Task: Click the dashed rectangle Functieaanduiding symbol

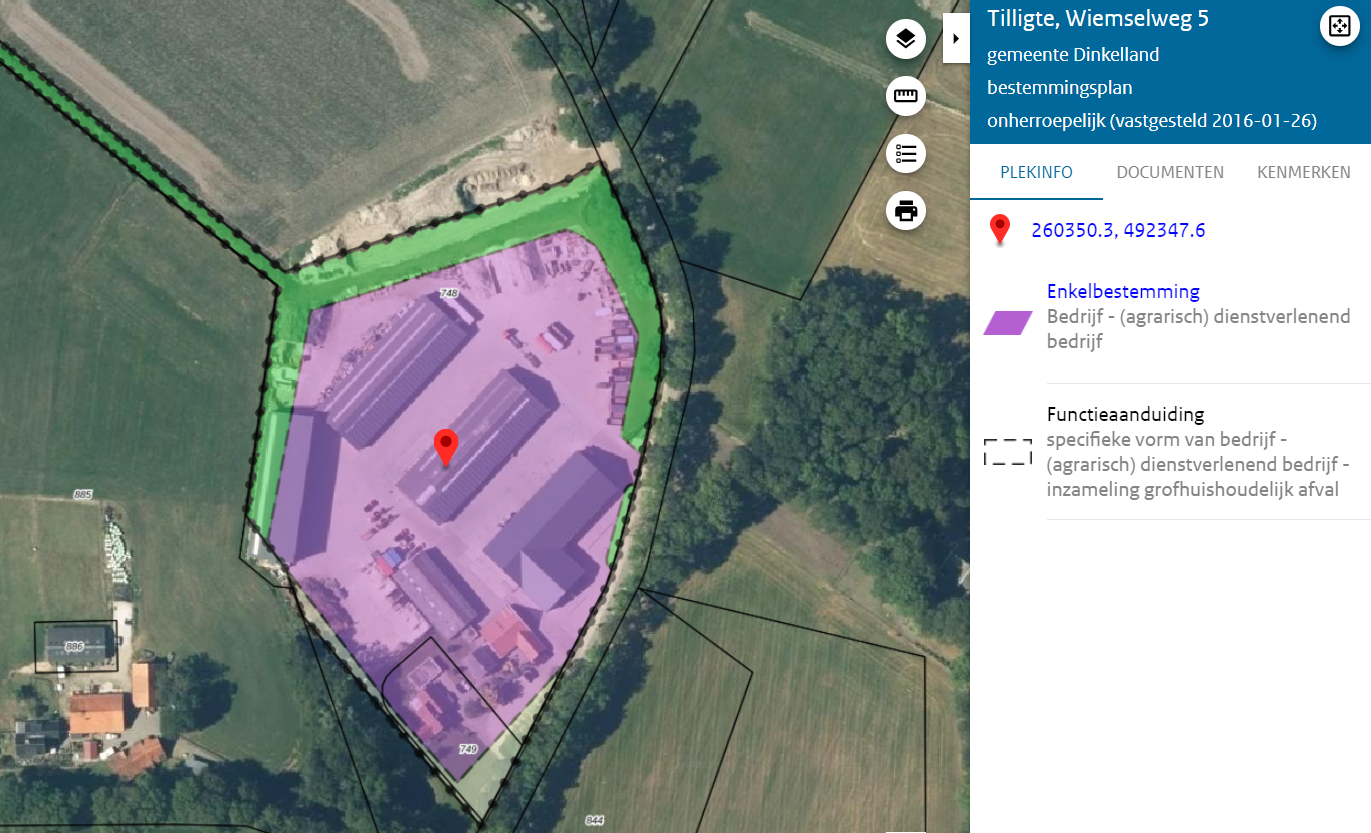Action: point(1007,452)
